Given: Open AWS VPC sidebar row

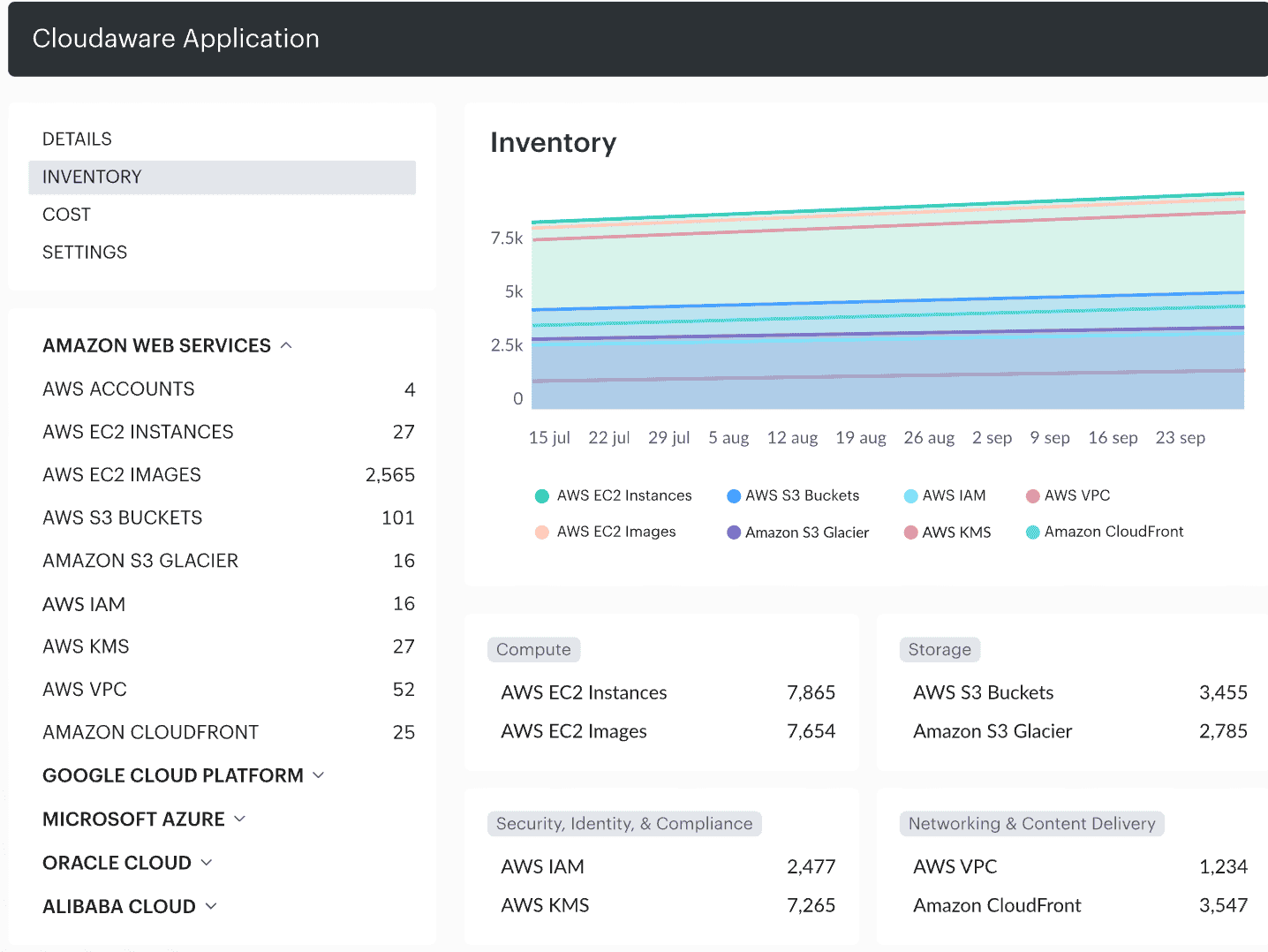Looking at the screenshot, I should tap(229, 690).
